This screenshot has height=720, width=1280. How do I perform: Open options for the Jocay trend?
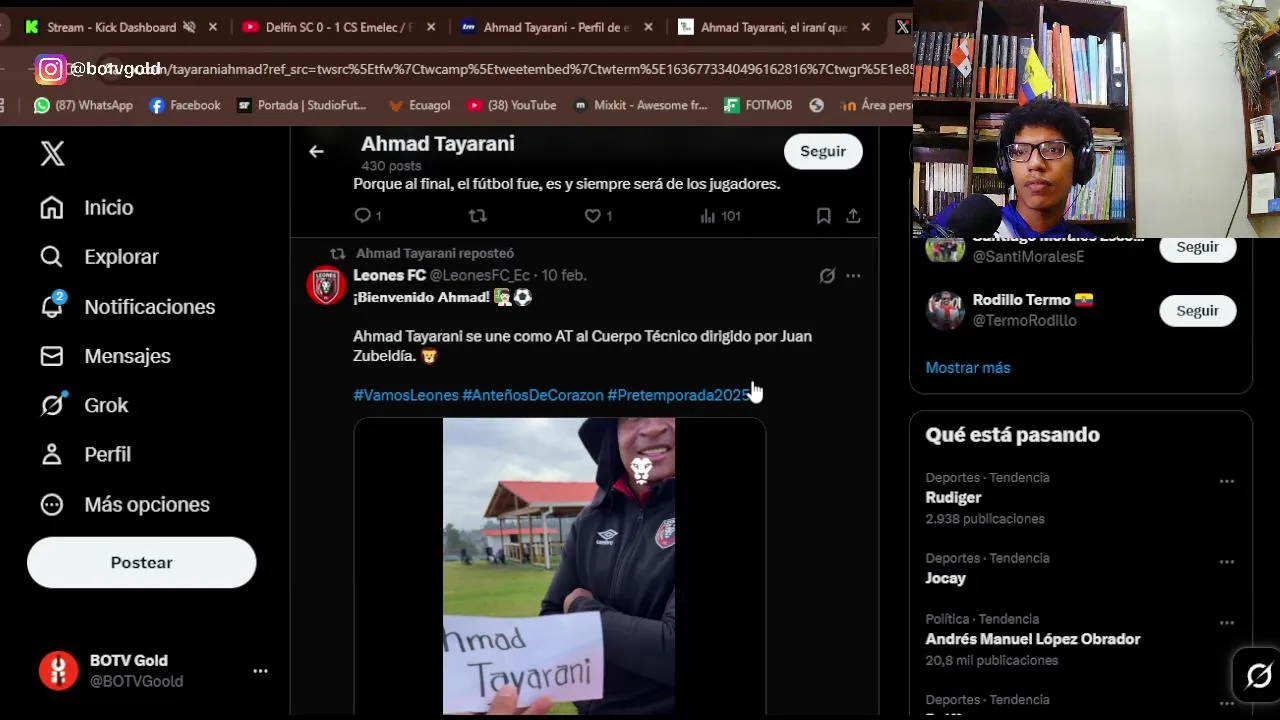tap(1226, 563)
